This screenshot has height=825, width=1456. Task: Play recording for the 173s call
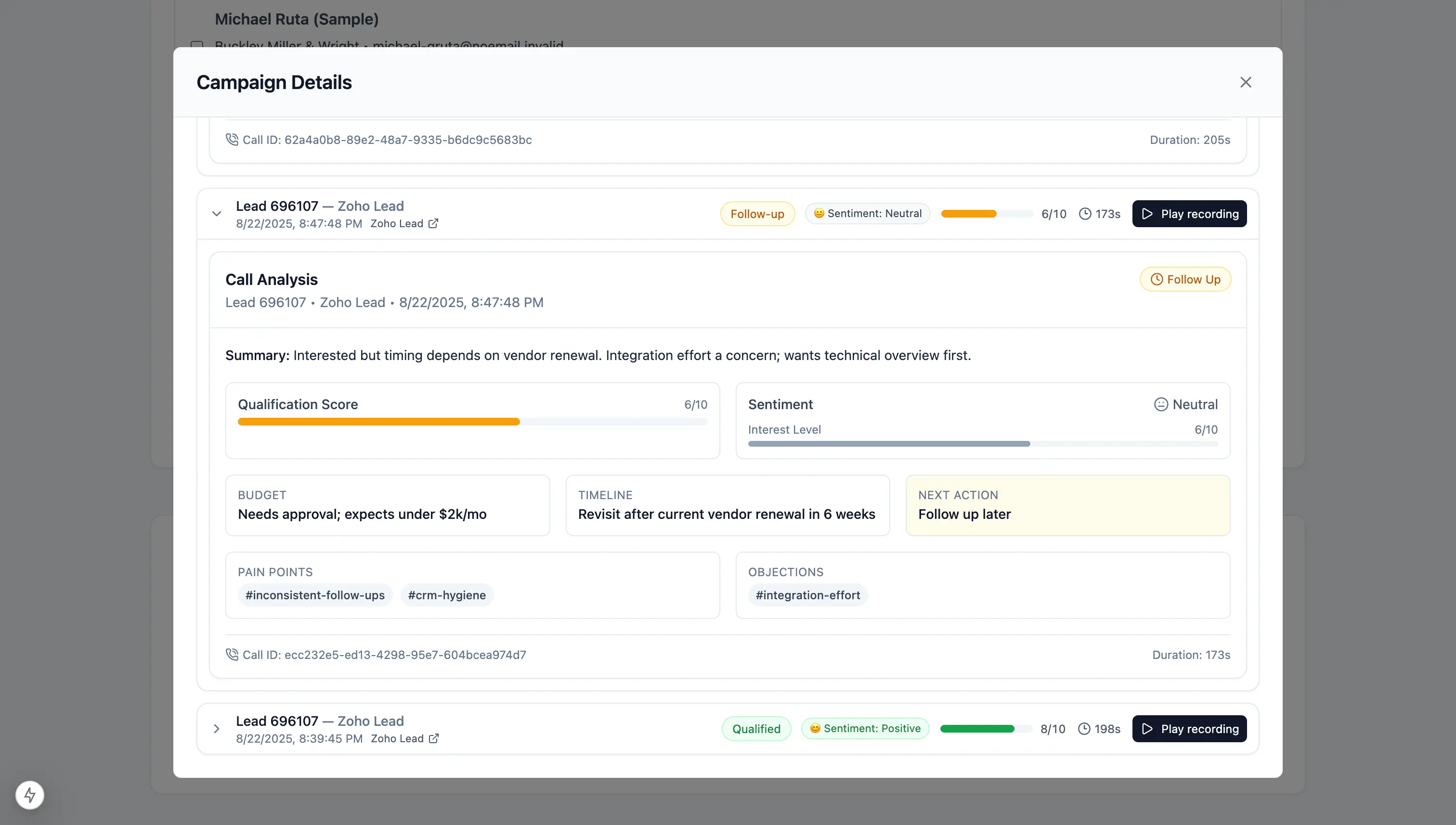(1189, 214)
